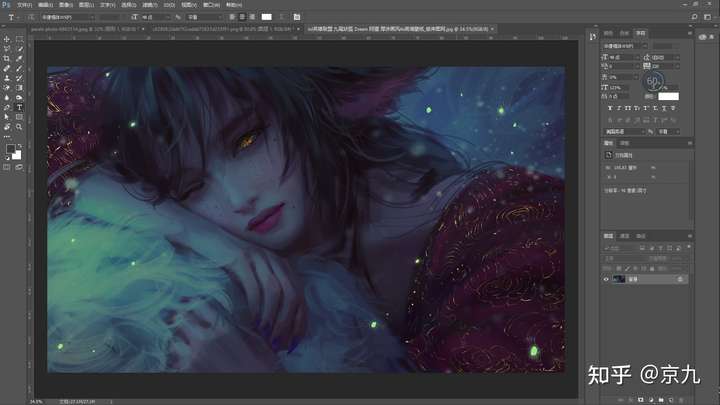The image size is (720, 405).
Task: Select the Spot Healing Brush tool
Action: tap(6, 68)
